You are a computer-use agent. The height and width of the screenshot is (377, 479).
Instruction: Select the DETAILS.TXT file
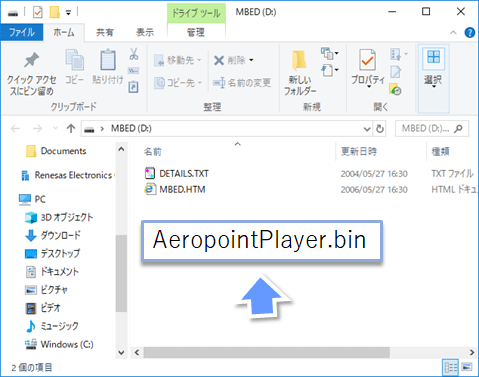coord(184,173)
